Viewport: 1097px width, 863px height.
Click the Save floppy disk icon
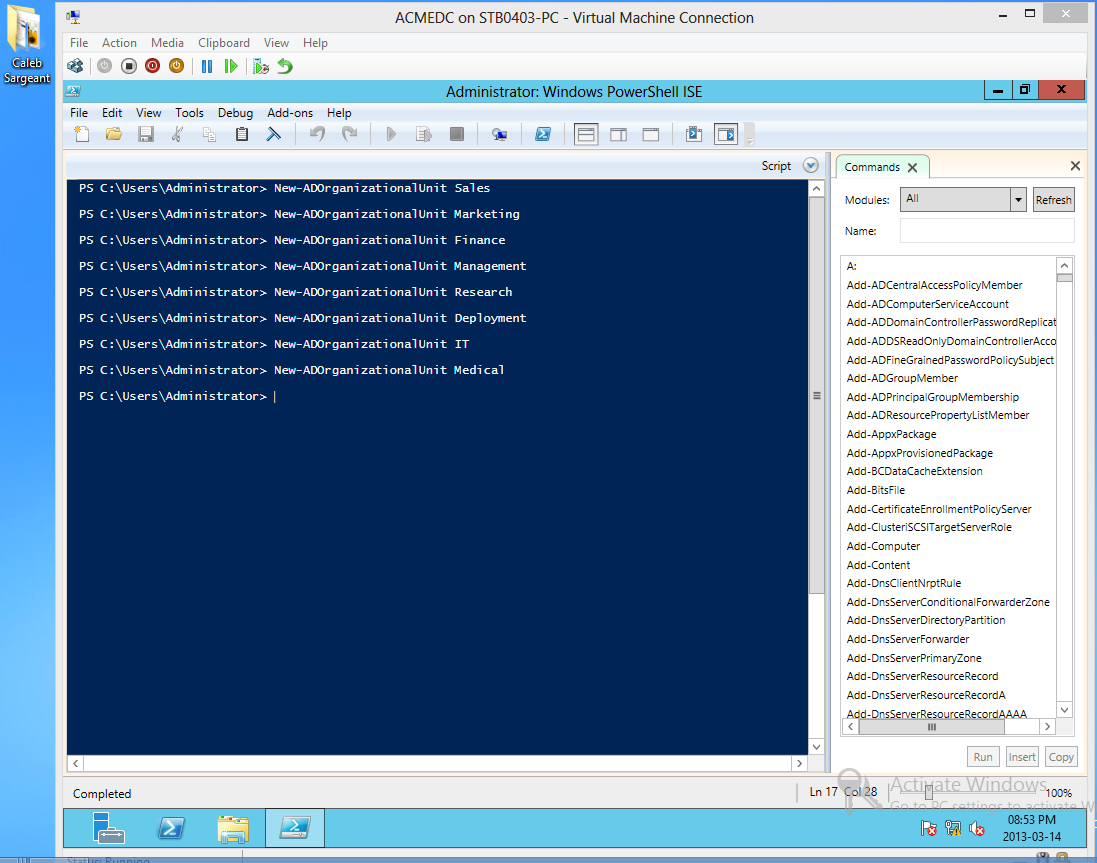pos(146,134)
